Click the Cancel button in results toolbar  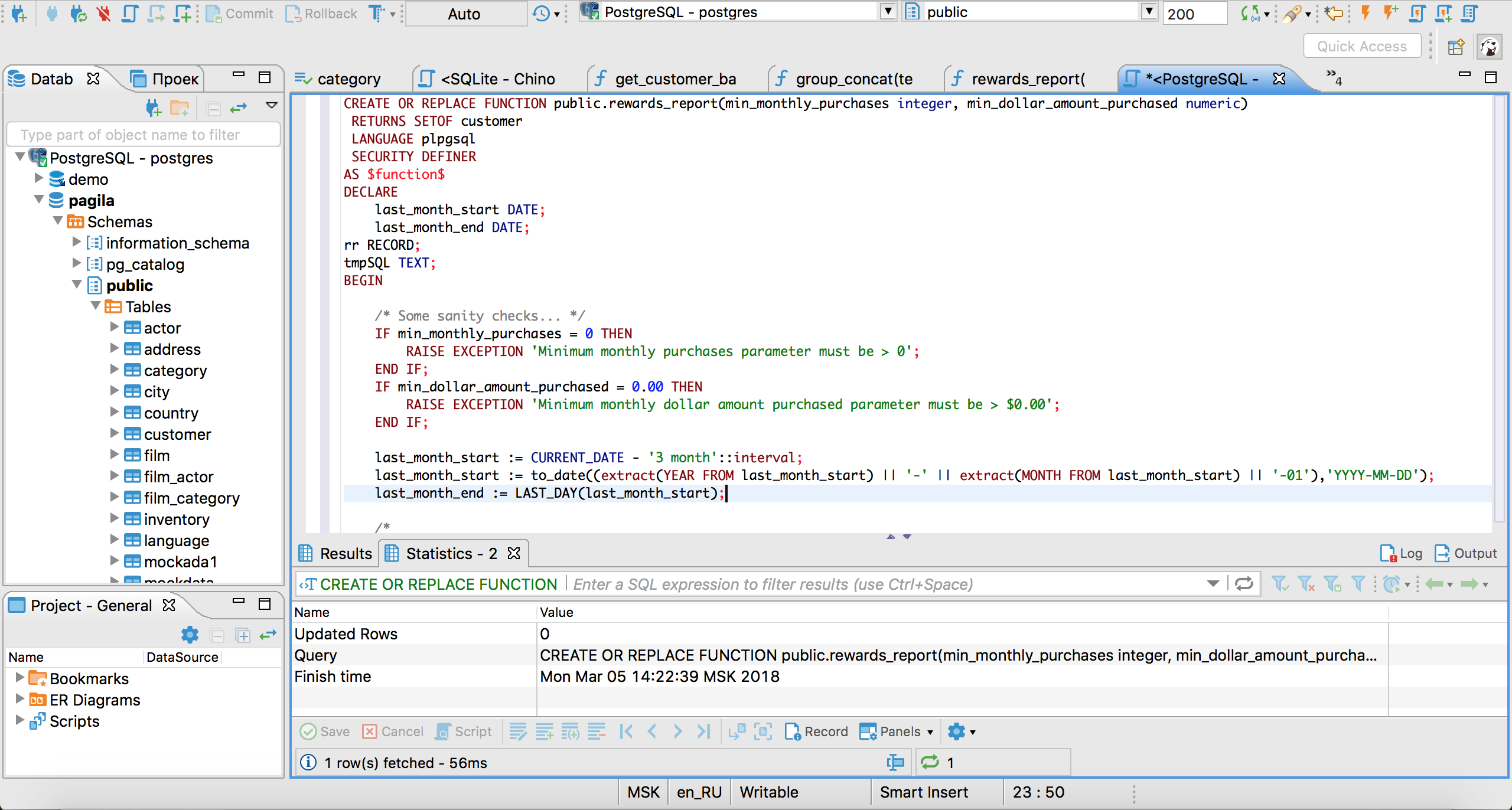click(394, 732)
